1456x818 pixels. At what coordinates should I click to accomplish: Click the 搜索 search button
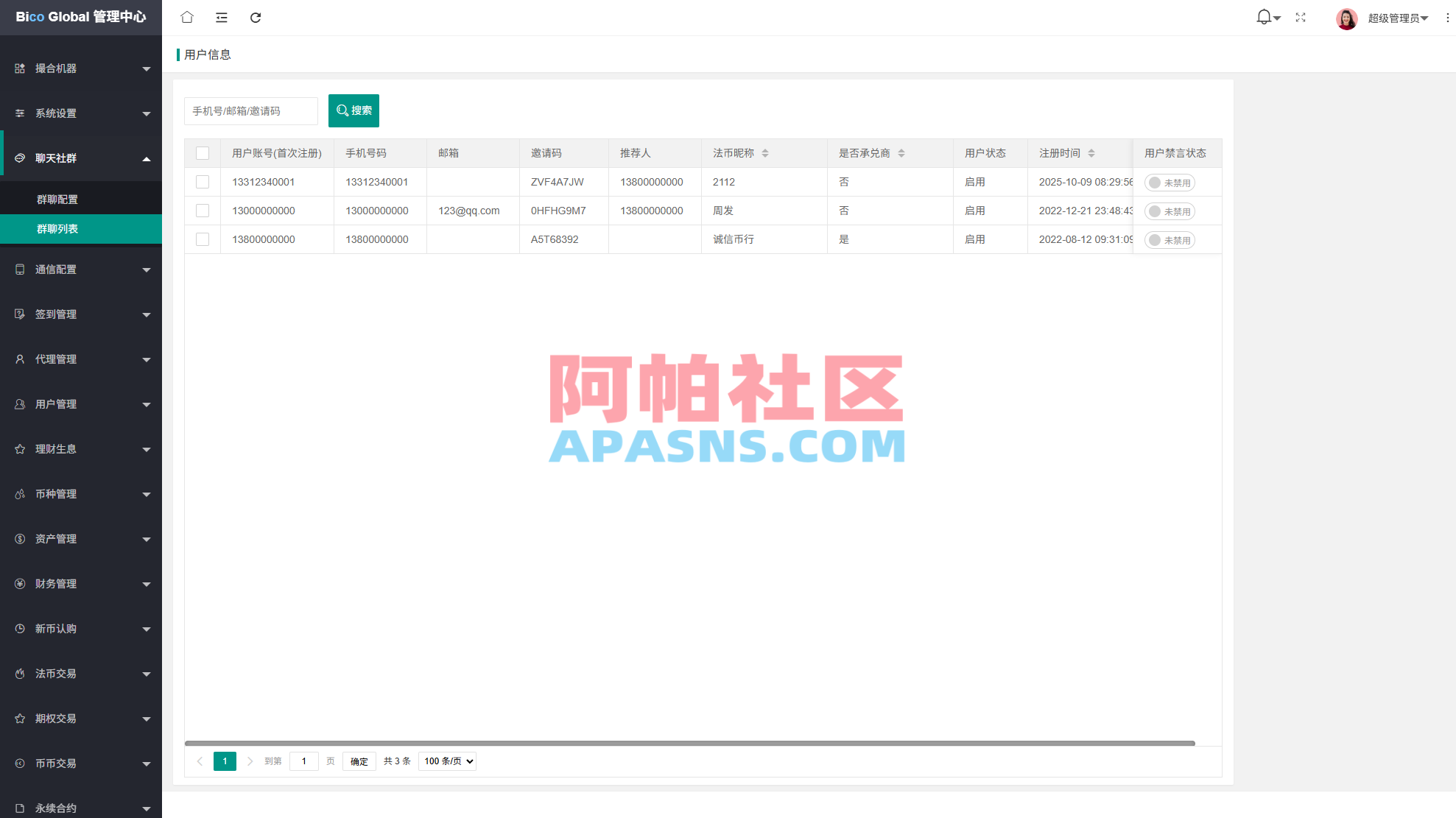tap(354, 110)
